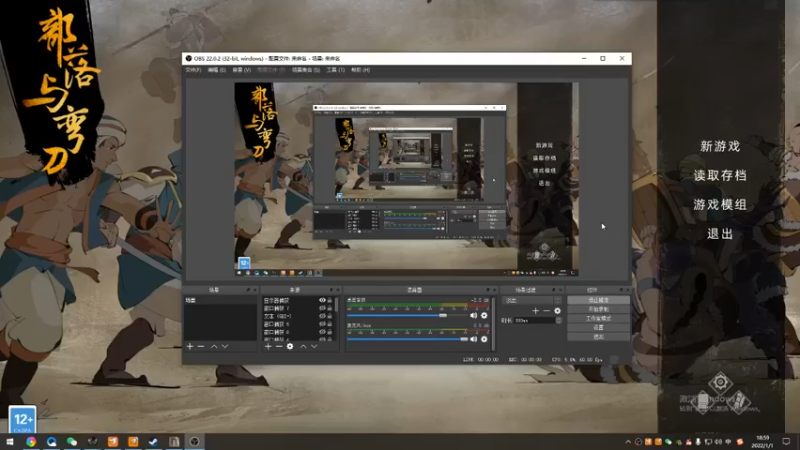Select 读取存档 in the game menu
800x450 pixels.
click(x=720, y=176)
